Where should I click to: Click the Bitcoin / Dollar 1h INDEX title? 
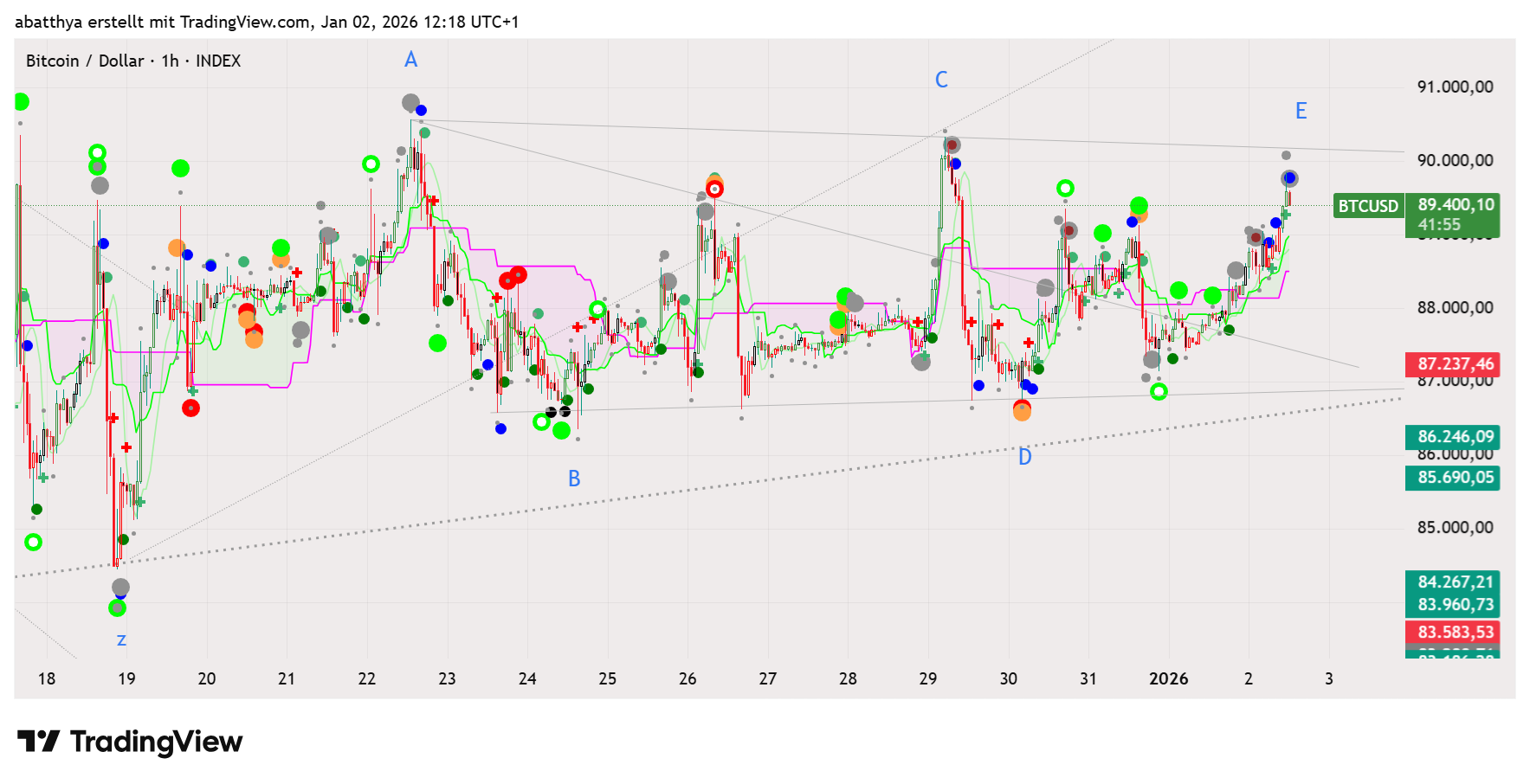coord(133,61)
